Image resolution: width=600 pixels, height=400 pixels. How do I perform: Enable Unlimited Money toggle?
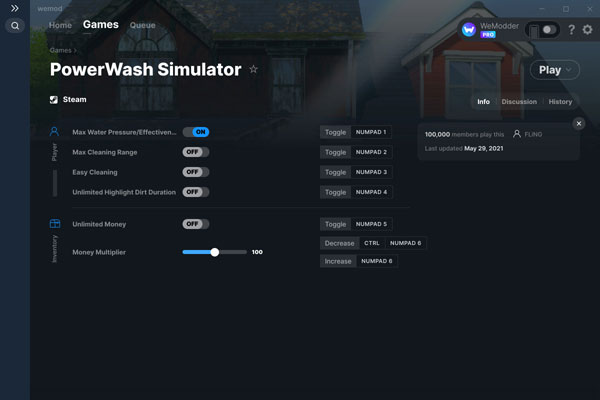click(x=196, y=224)
